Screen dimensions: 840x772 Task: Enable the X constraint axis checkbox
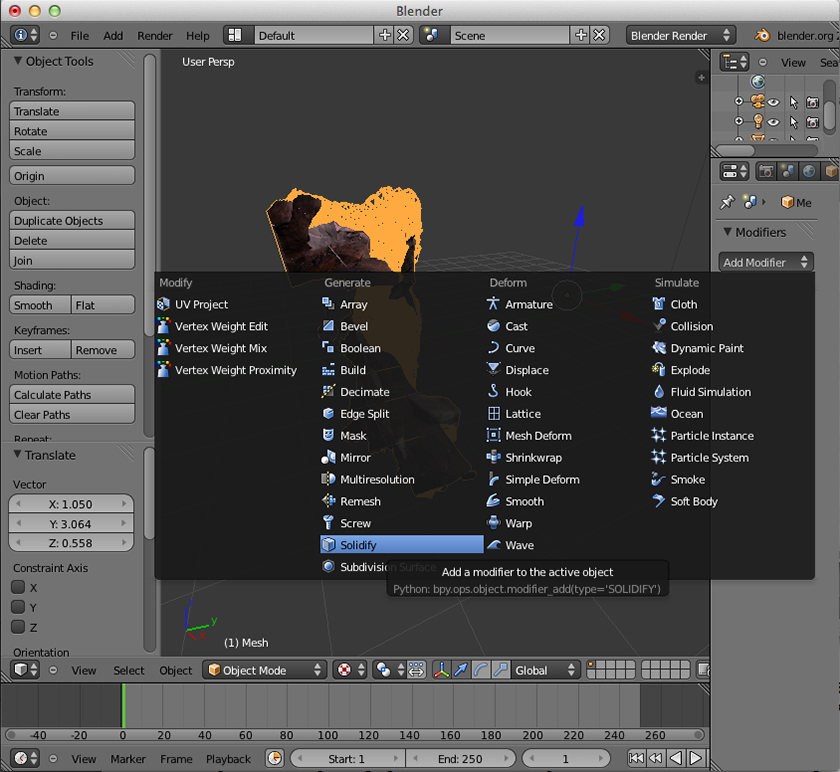coord(18,588)
